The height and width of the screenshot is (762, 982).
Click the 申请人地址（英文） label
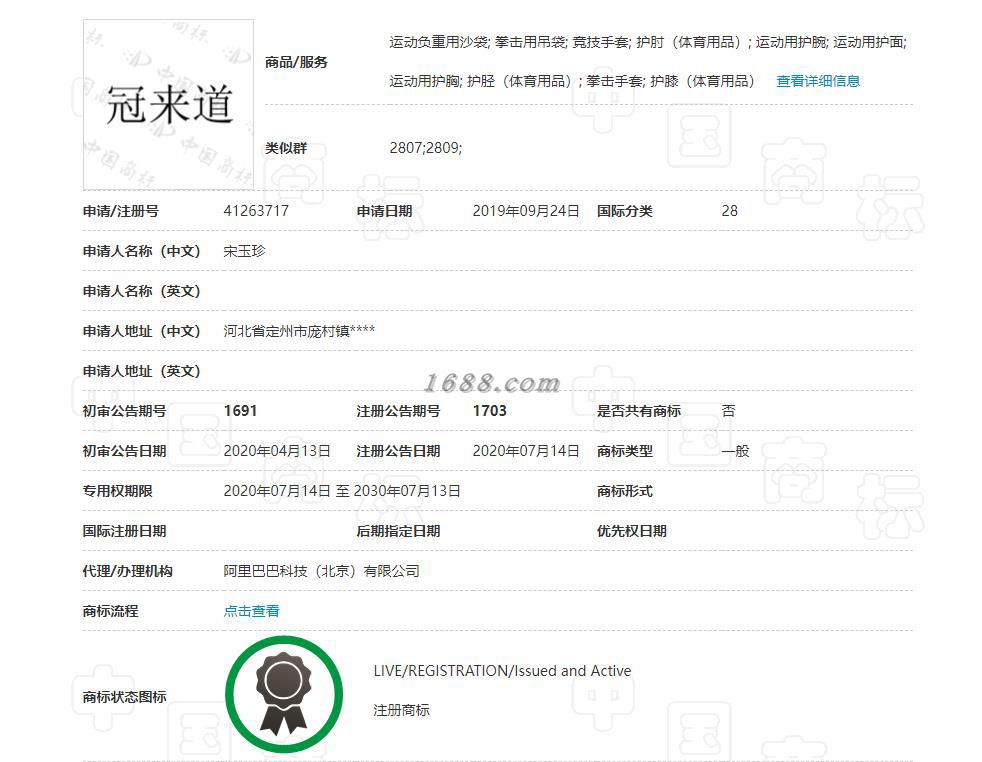coord(142,371)
